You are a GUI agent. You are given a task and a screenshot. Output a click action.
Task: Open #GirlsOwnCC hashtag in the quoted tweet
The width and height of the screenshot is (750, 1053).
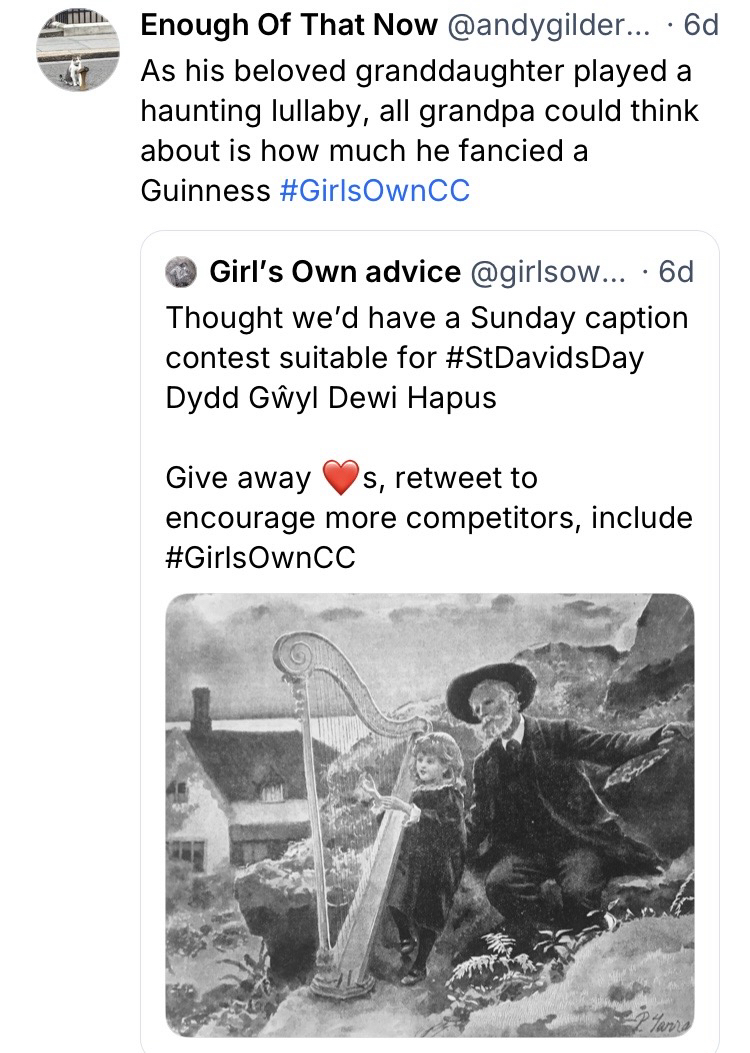(260, 557)
